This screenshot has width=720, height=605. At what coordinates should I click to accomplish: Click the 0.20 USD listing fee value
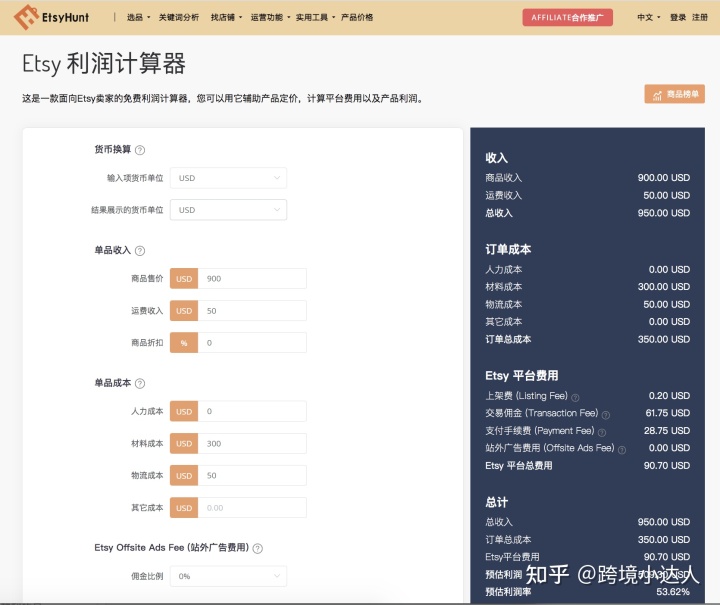coord(669,396)
